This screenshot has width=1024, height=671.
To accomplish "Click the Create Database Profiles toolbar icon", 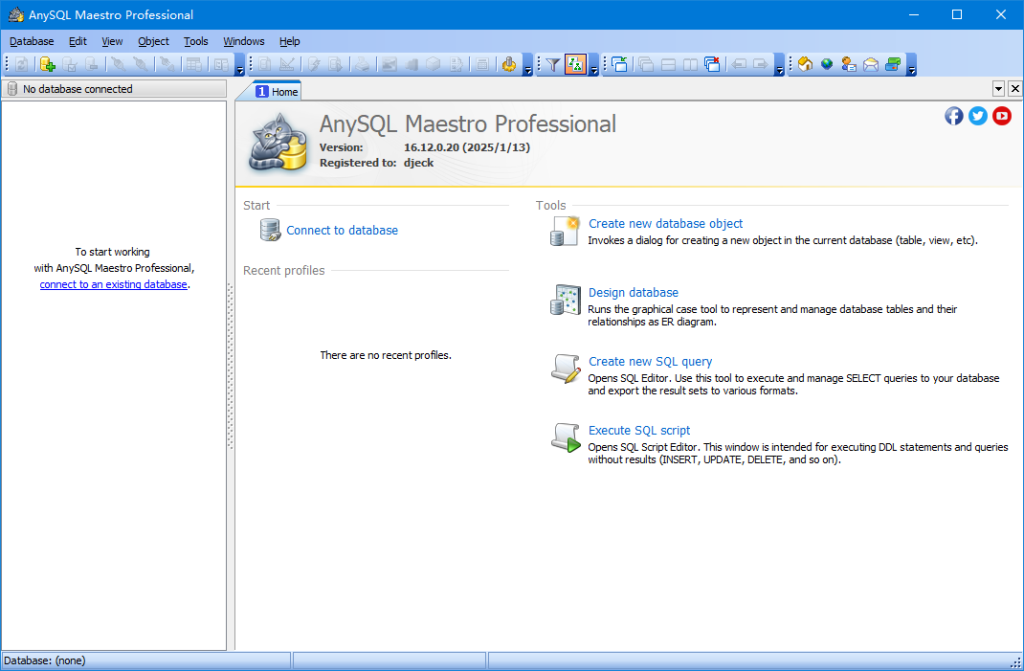I will click(x=47, y=65).
